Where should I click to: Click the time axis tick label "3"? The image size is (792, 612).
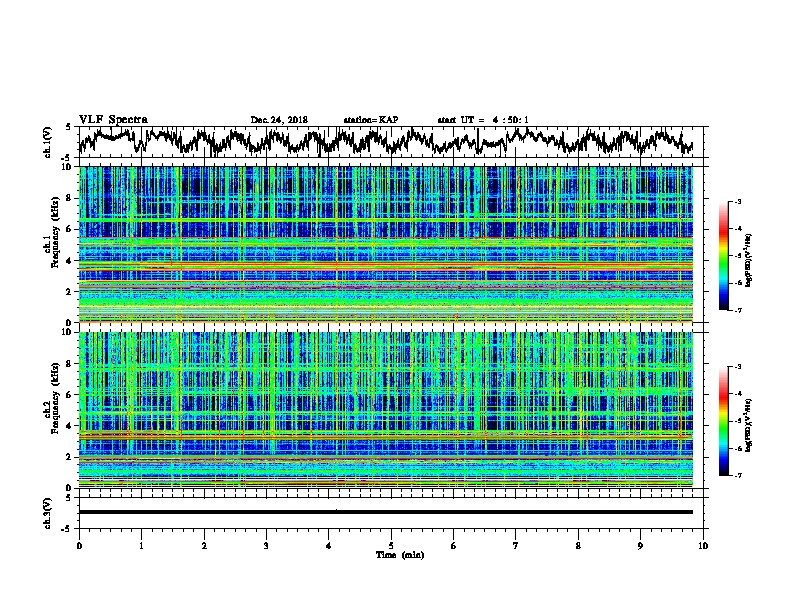coord(266,546)
